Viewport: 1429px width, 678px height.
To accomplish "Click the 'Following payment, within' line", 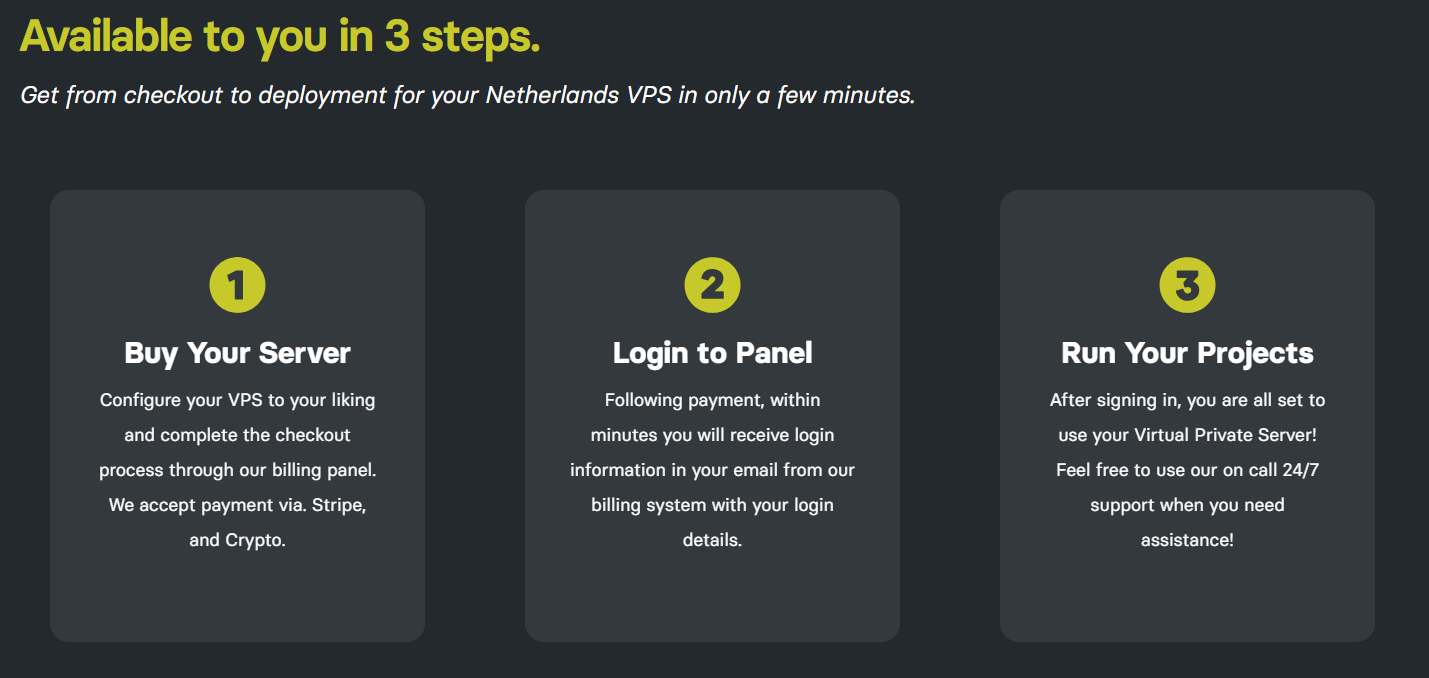I will [712, 400].
